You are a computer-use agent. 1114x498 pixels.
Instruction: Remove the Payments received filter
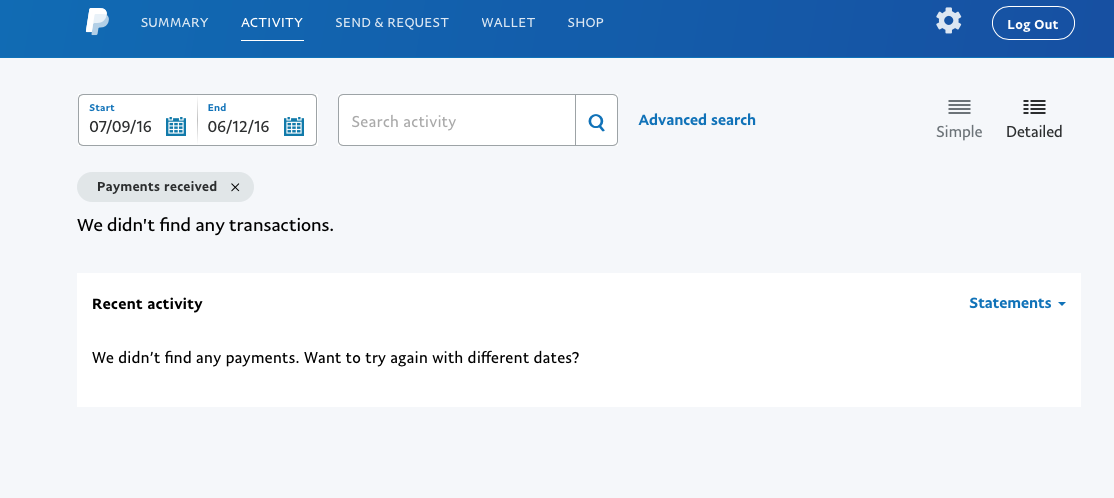click(x=235, y=187)
